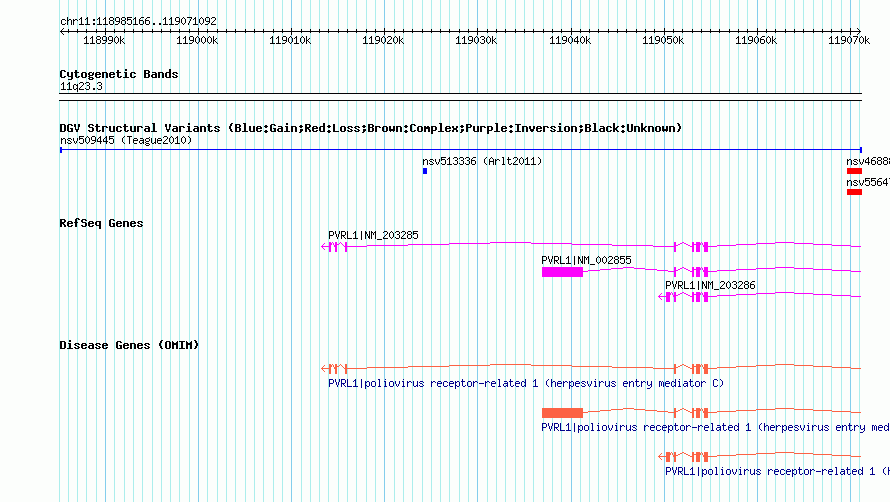Open the Disease Genes (OMIM) track heading
The height and width of the screenshot is (502, 890).
tap(129, 345)
